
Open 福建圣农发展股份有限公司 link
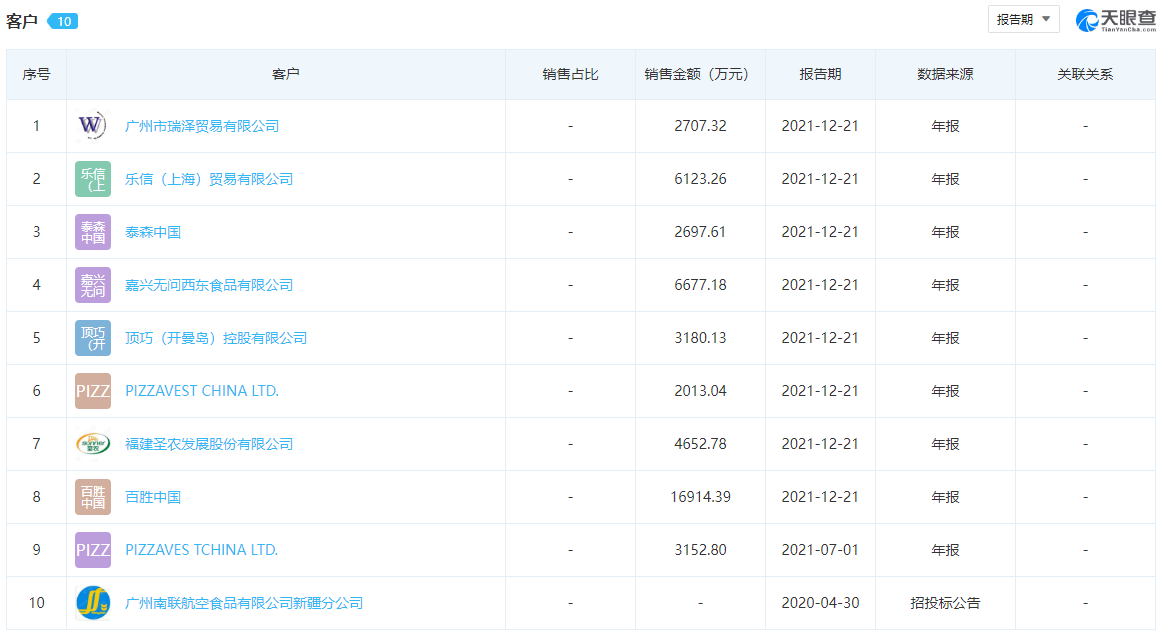pos(208,443)
